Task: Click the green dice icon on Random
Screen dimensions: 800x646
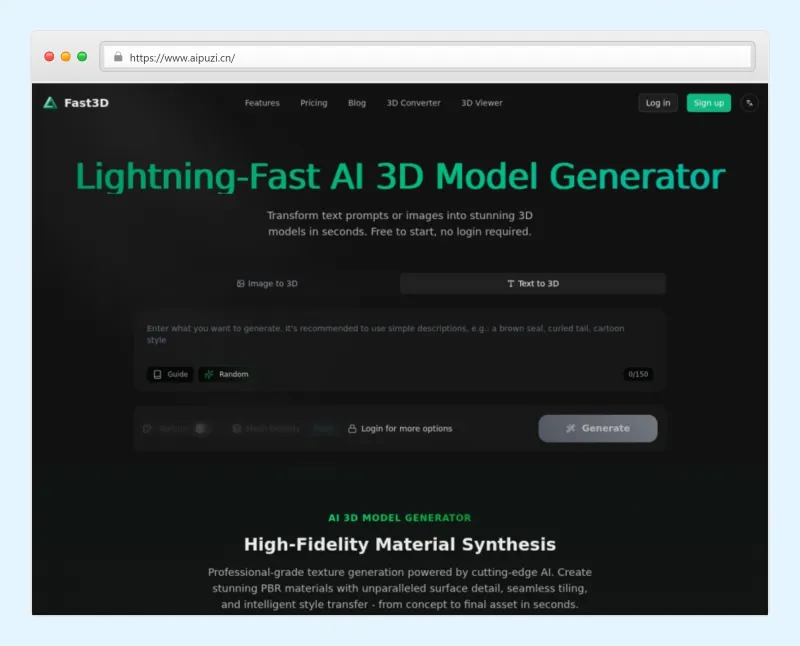Action: point(209,374)
